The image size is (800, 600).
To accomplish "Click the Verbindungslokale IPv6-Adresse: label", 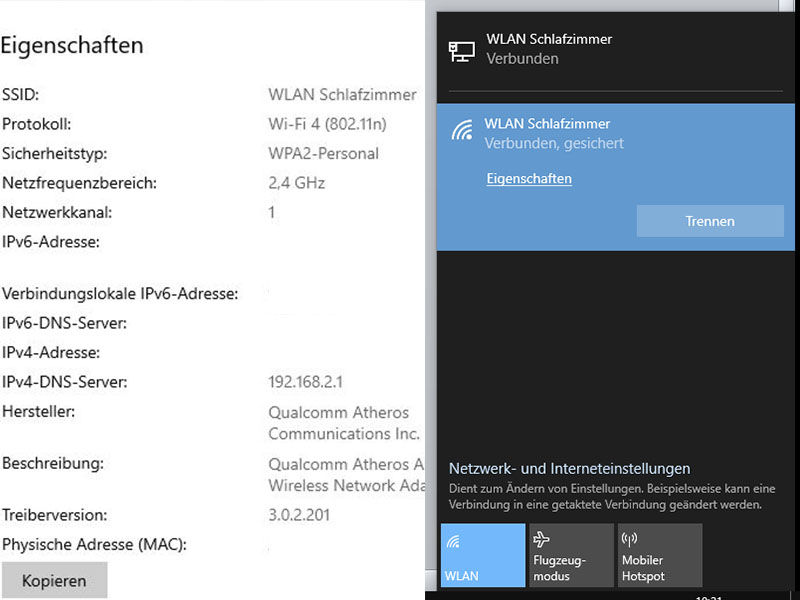I will coord(120,294).
